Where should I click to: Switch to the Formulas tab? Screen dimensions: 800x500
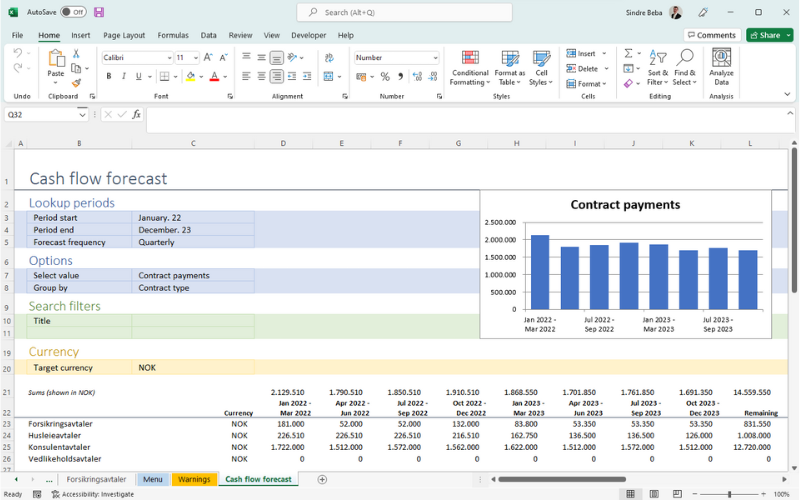[173, 35]
